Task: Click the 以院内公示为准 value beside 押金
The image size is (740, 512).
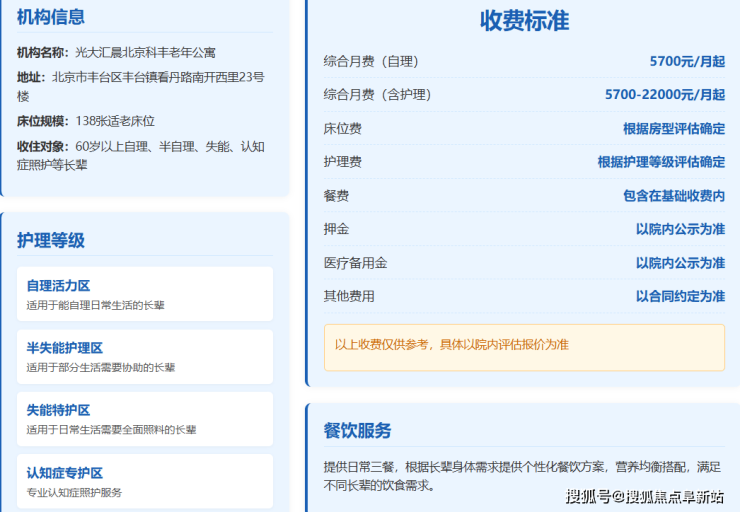Action: (681, 229)
